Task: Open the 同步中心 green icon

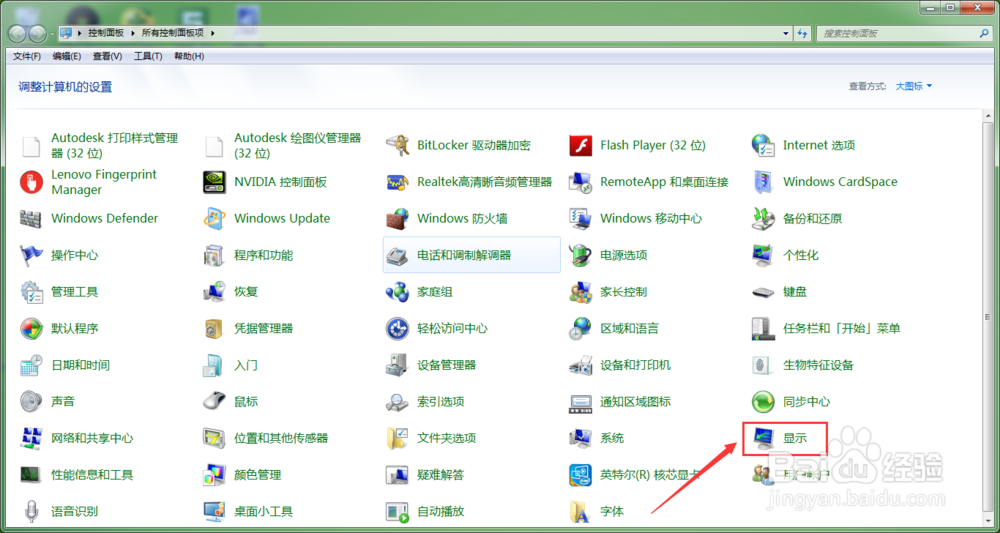Action: click(763, 402)
